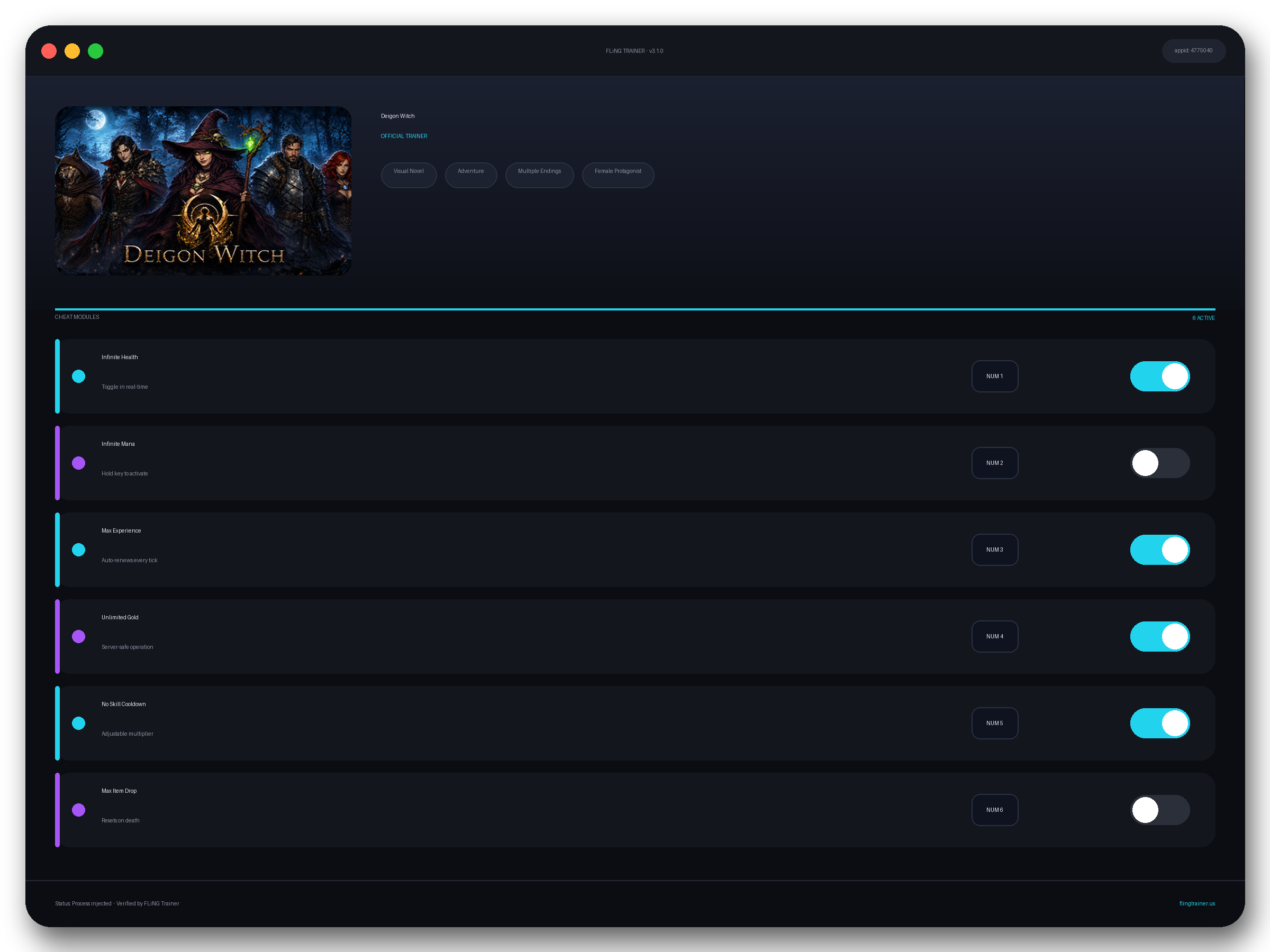Image resolution: width=1270 pixels, height=952 pixels.
Task: Click the Unlimited Gold module name
Action: 120,617
